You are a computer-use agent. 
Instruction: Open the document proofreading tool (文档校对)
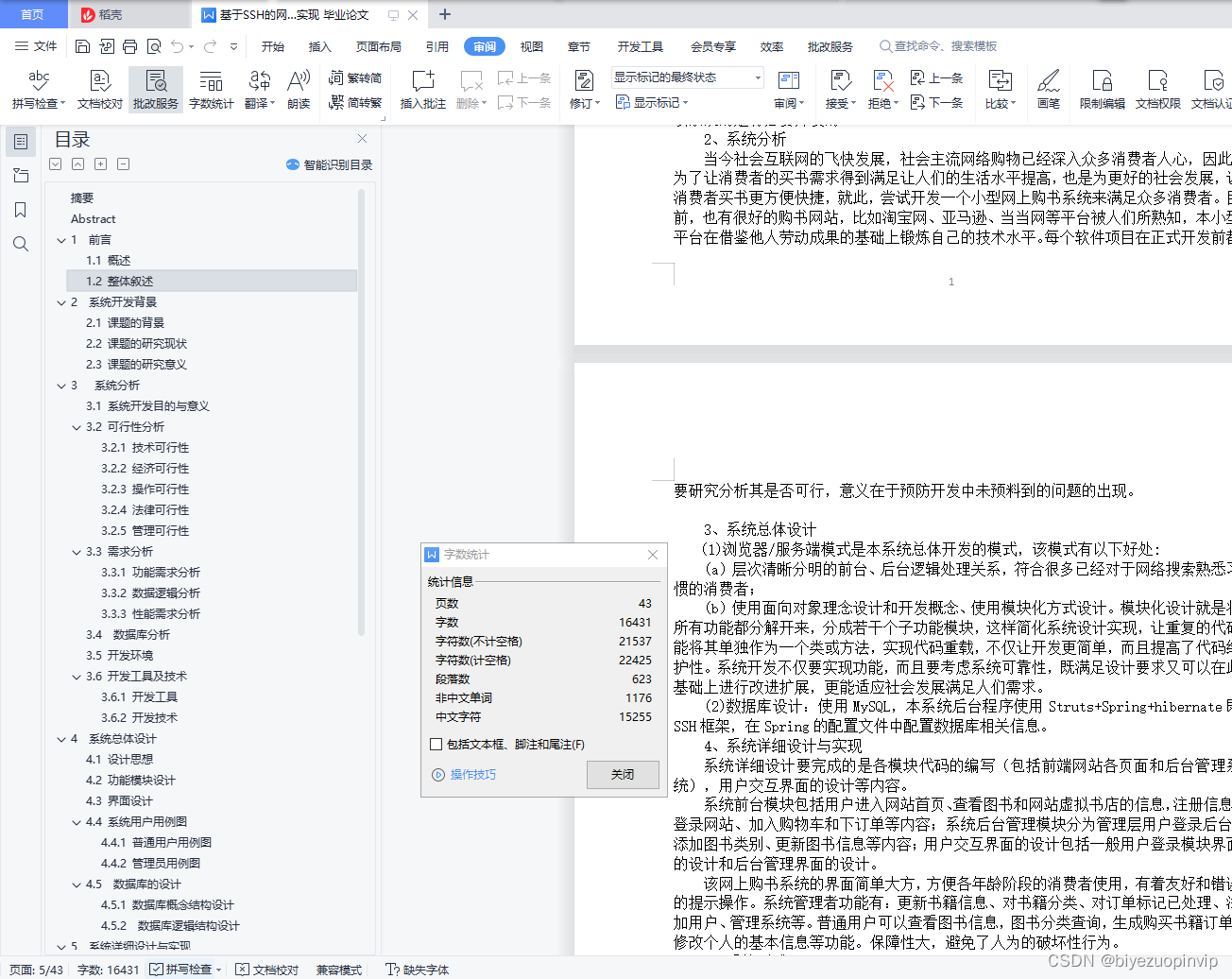[100, 90]
